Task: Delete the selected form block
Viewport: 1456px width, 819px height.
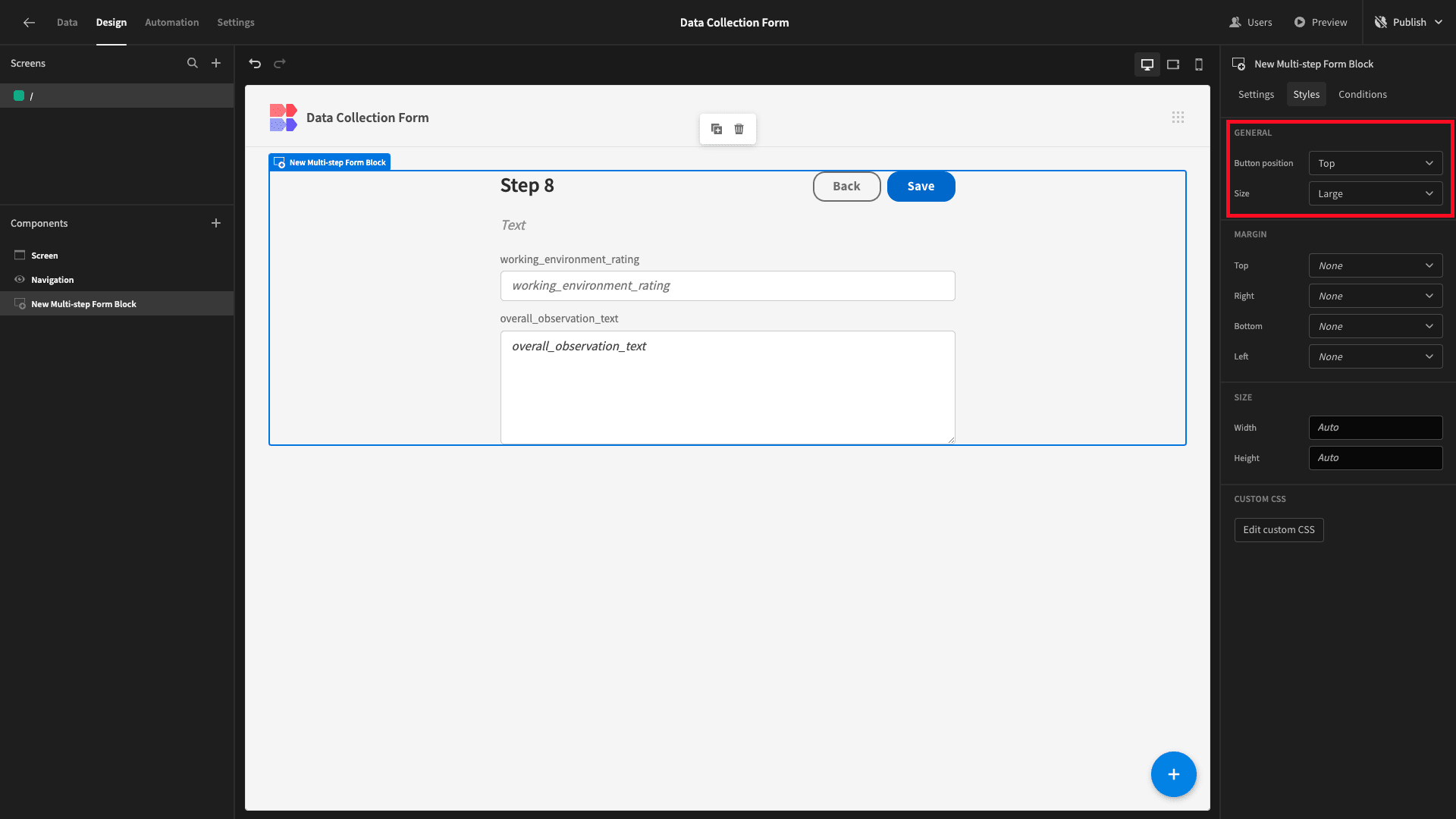Action: [739, 129]
